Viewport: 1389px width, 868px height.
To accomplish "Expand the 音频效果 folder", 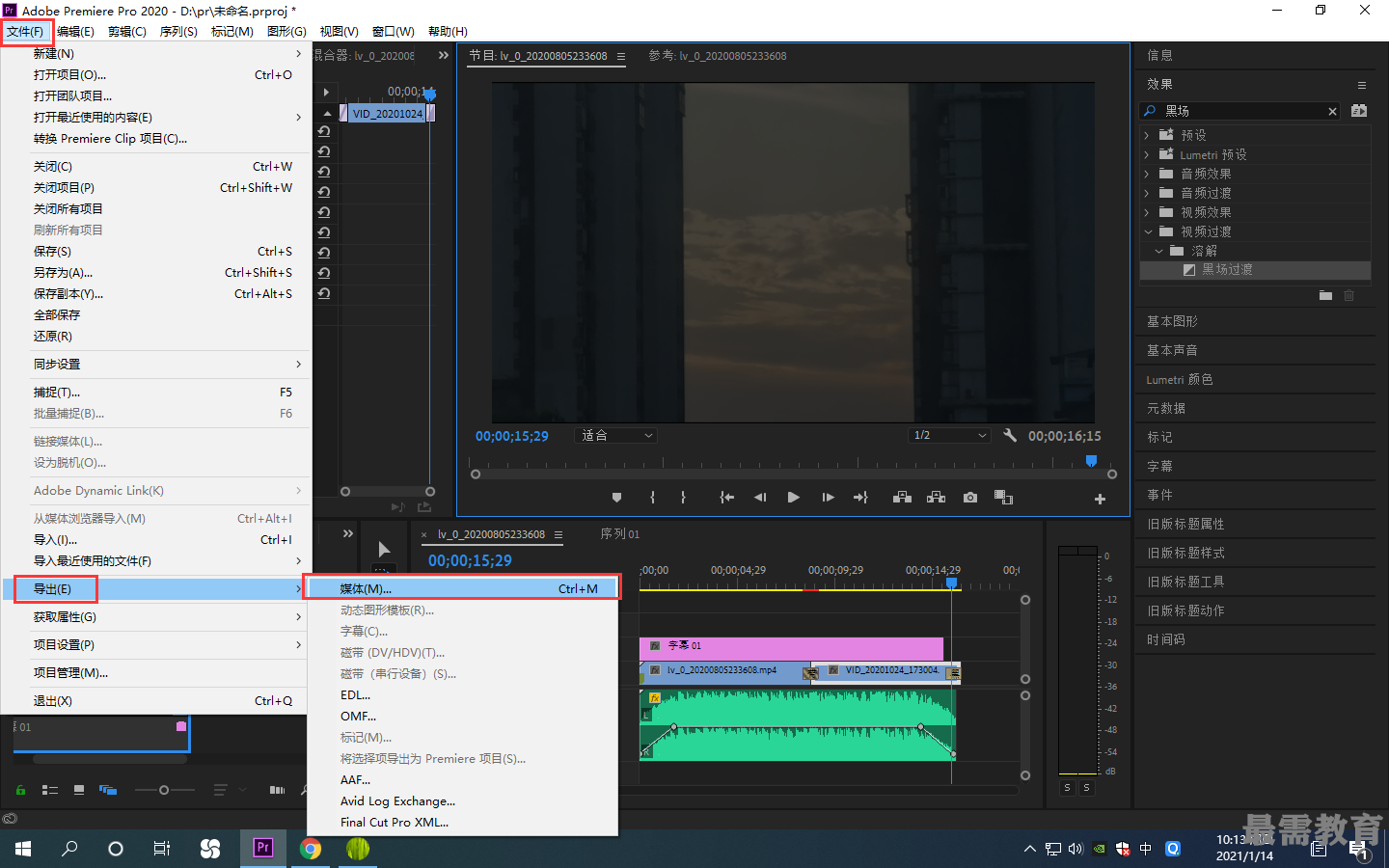I will (1147, 175).
